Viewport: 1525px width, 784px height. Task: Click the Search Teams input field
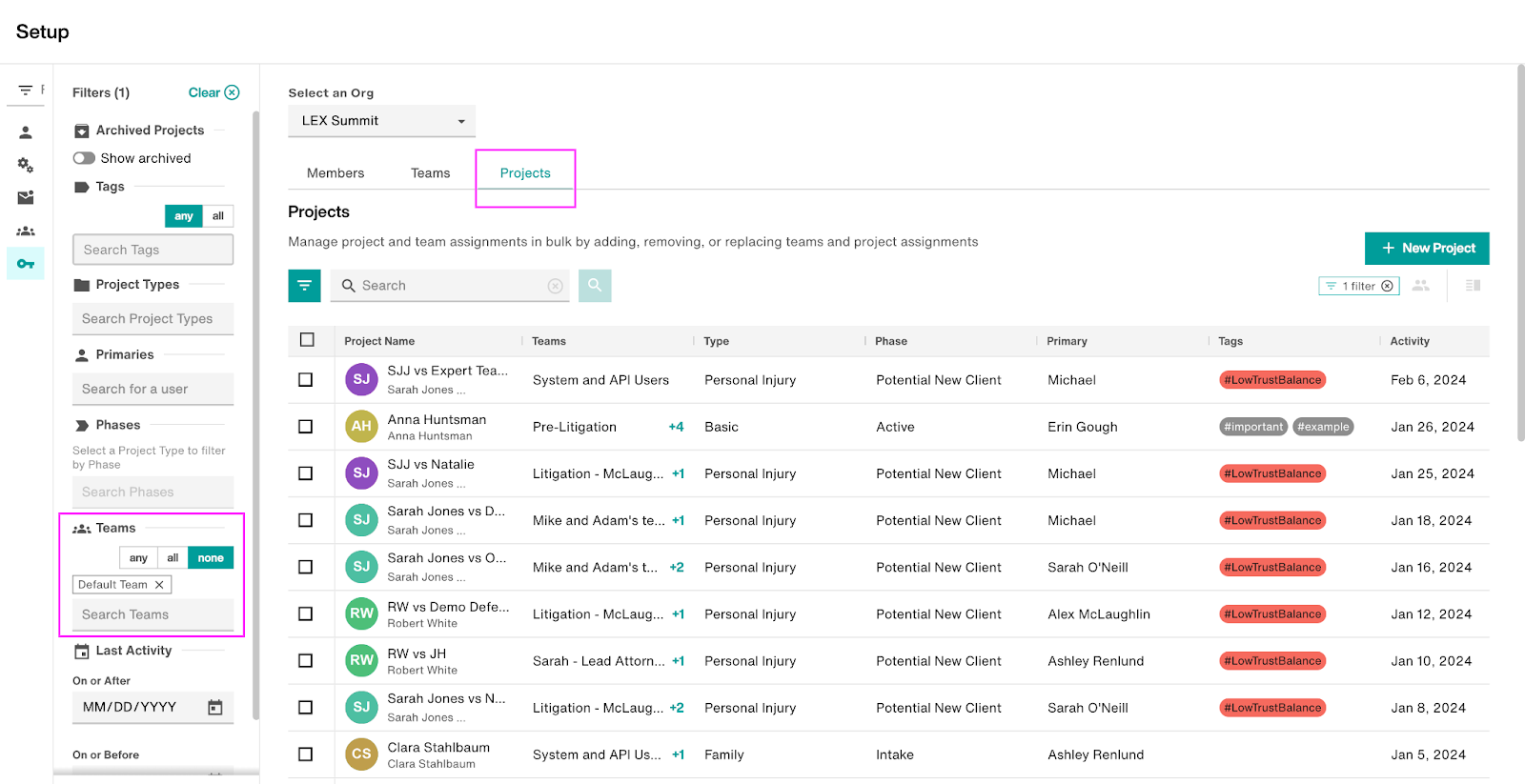click(x=152, y=614)
